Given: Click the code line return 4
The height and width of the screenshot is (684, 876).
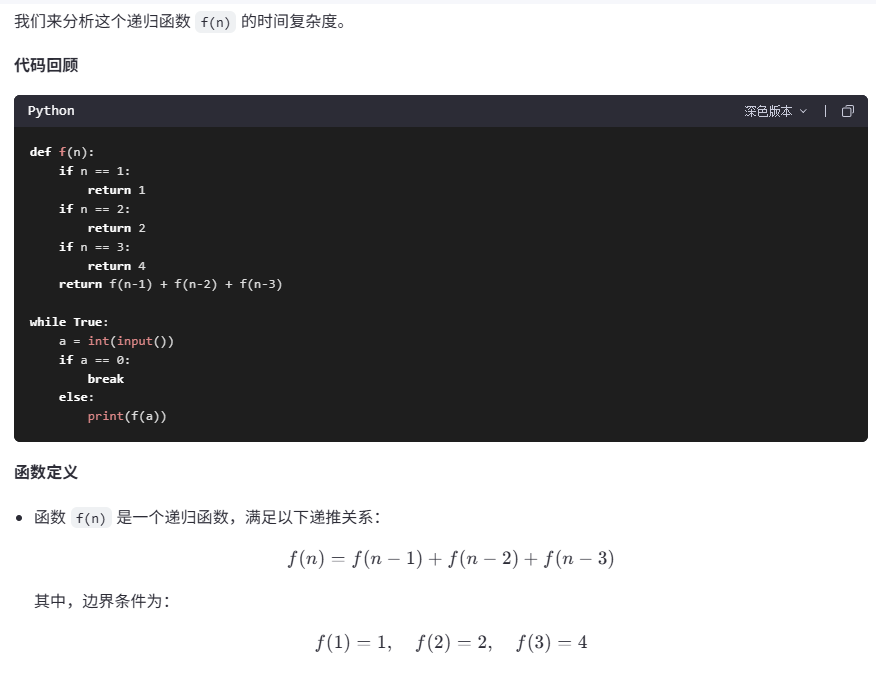Looking at the screenshot, I should (x=116, y=266).
